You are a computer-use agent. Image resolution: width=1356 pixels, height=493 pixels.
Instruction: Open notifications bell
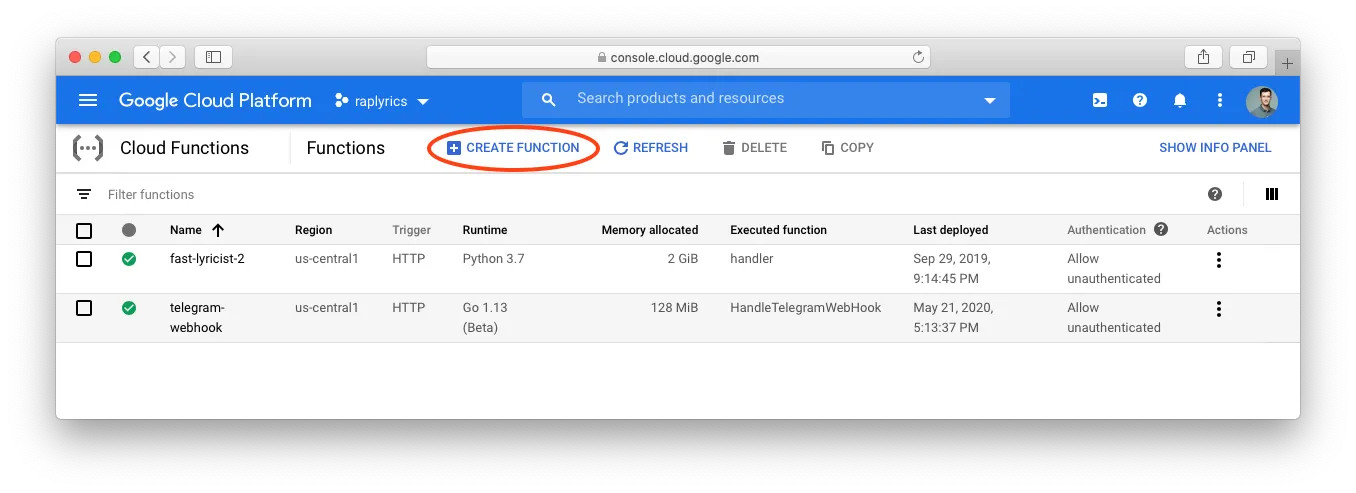(1180, 100)
